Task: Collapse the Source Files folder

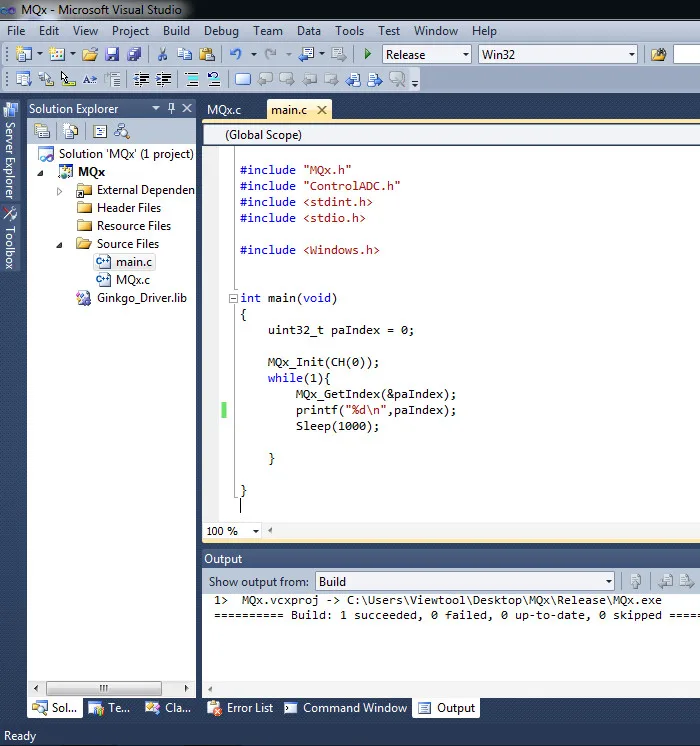Action: tap(59, 245)
